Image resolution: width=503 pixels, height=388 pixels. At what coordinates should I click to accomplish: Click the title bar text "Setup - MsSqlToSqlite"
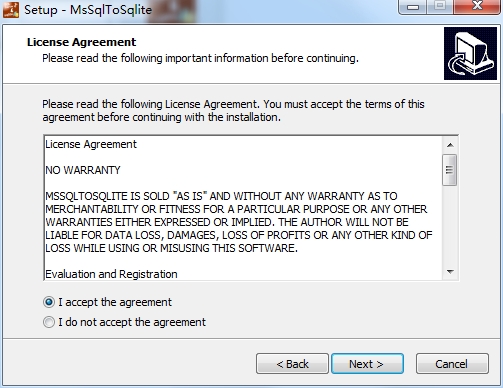[x=88, y=10]
